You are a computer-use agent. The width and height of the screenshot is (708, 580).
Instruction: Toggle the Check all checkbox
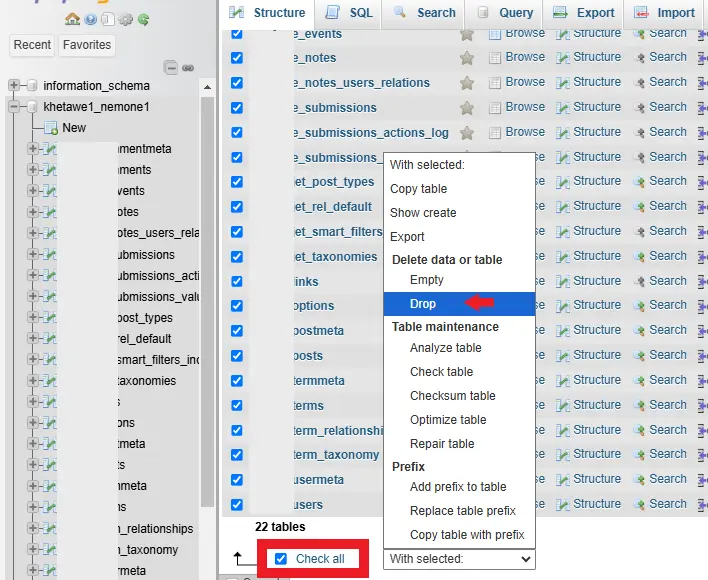(281, 559)
